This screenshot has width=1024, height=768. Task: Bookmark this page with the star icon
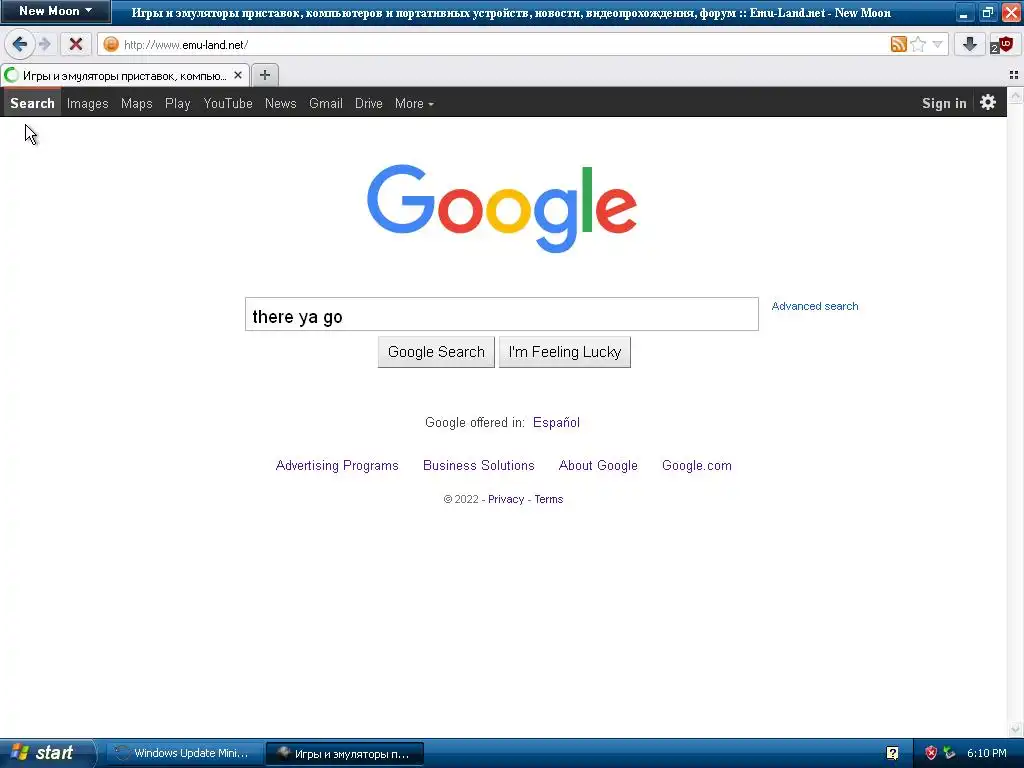pyautogui.click(x=918, y=44)
